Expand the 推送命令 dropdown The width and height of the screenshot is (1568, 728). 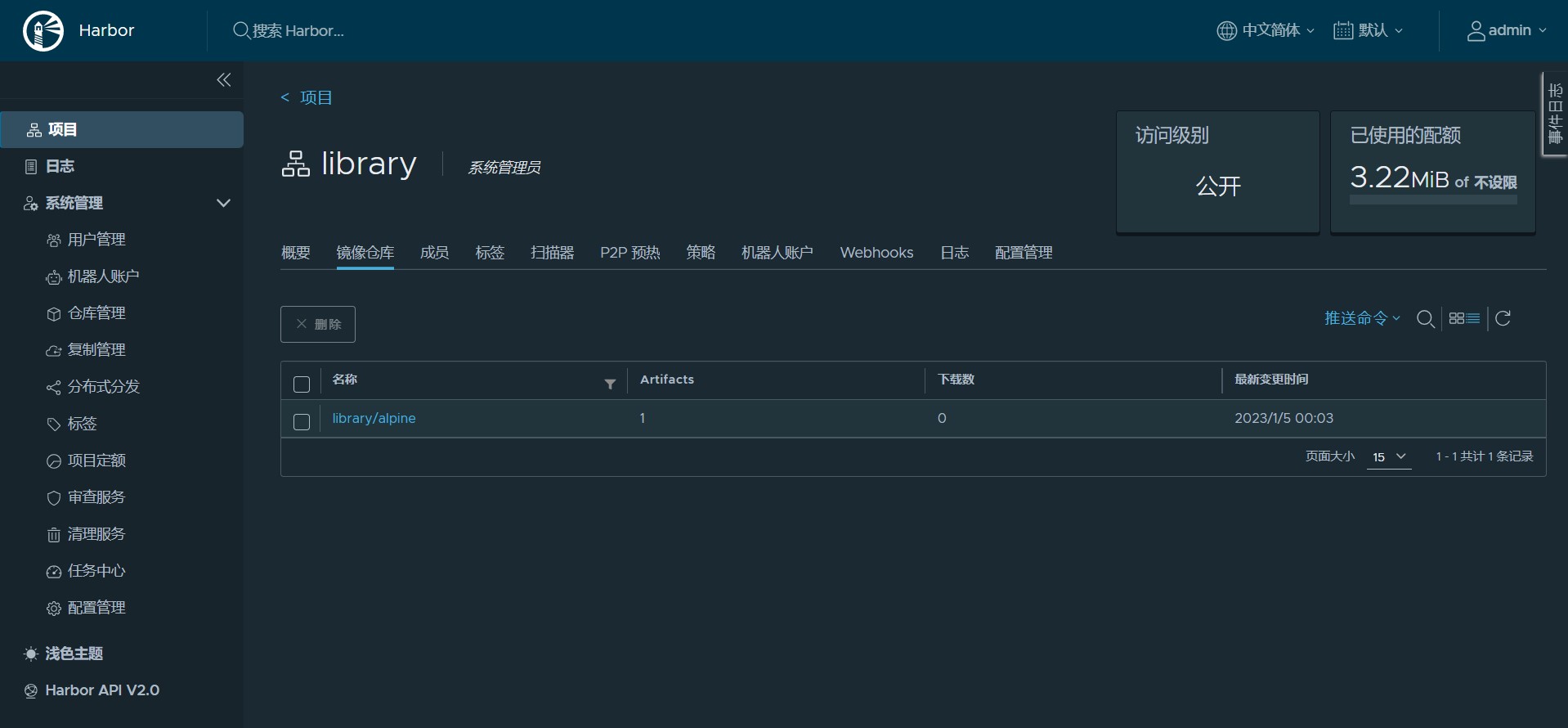(1362, 318)
